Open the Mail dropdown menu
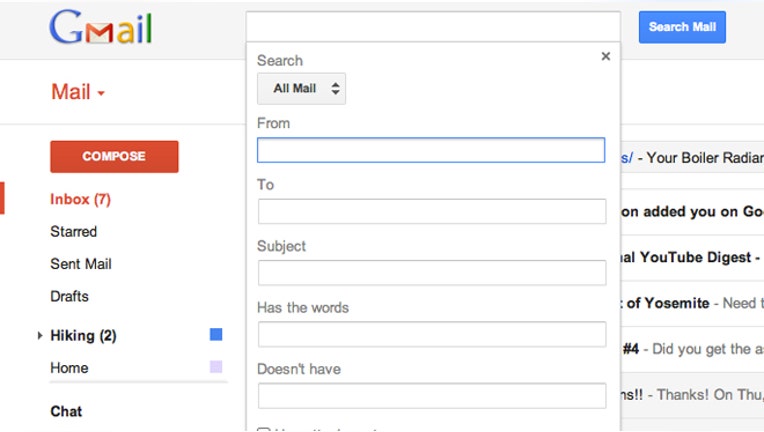Viewport: 764px width, 432px height. [78, 92]
